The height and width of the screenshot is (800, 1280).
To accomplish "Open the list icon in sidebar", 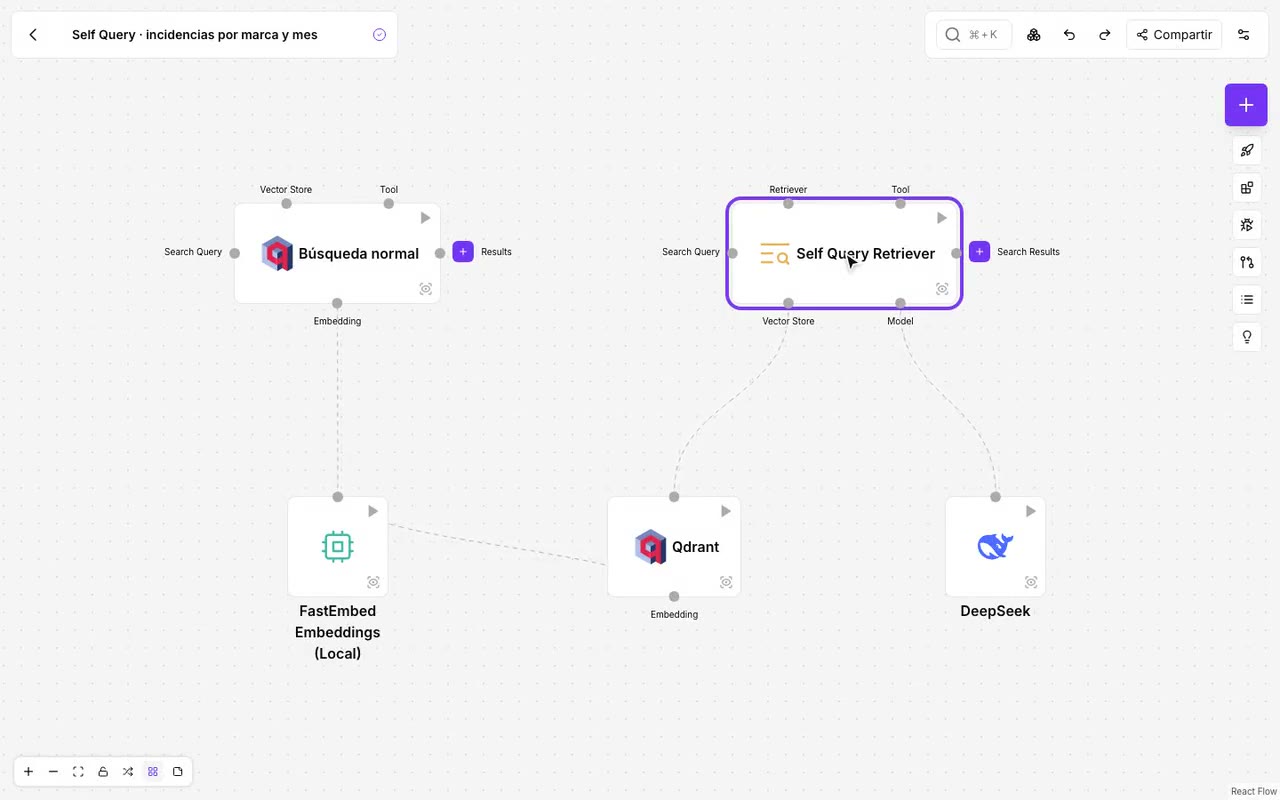I will (1247, 299).
